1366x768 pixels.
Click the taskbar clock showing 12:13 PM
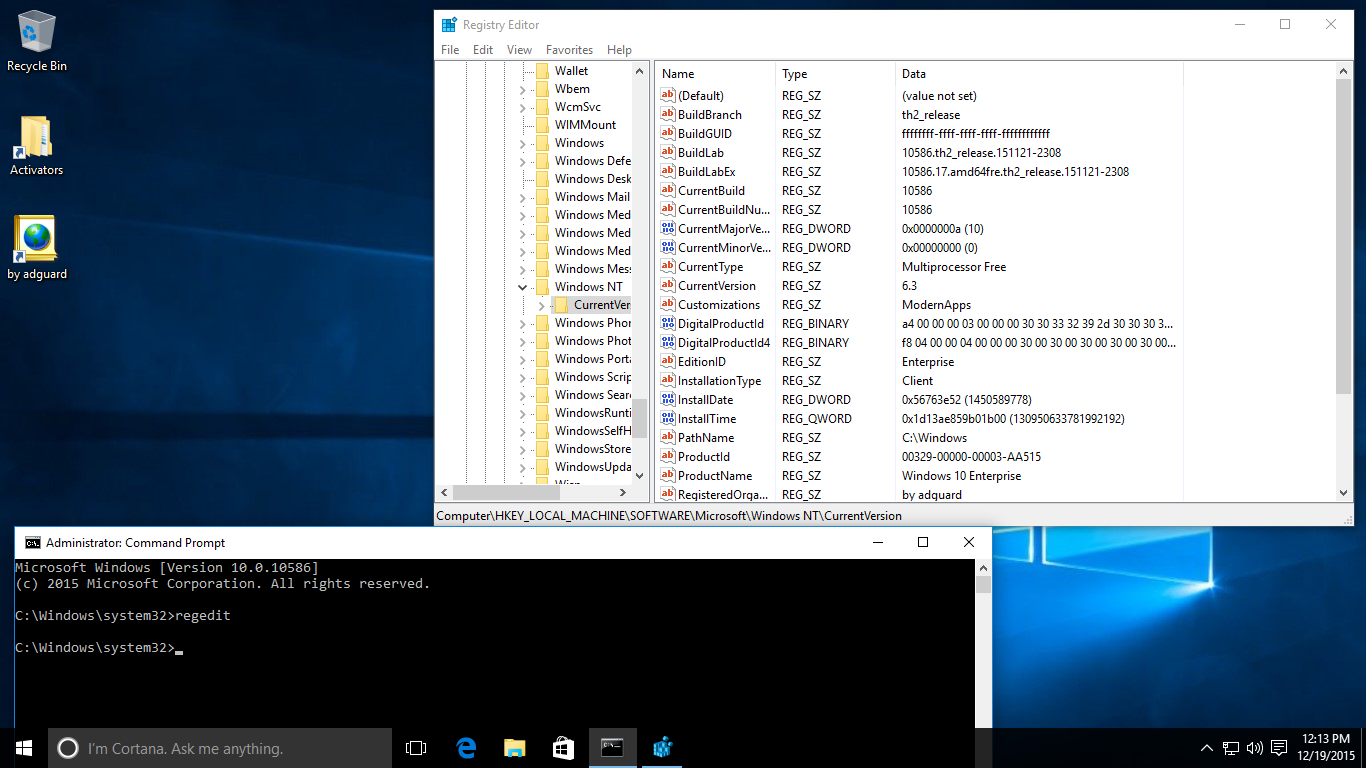point(1327,748)
